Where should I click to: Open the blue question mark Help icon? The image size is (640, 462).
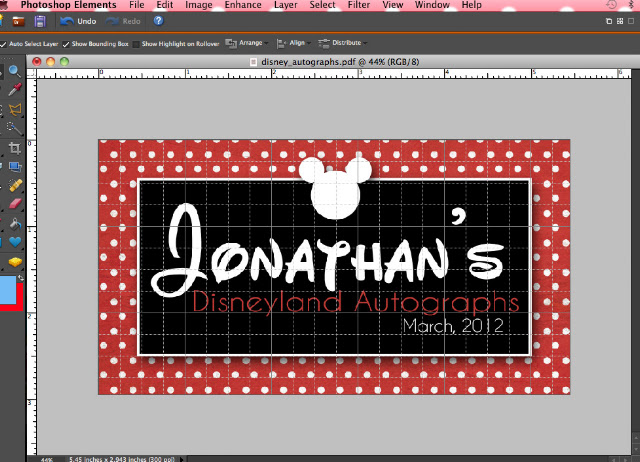[158, 21]
